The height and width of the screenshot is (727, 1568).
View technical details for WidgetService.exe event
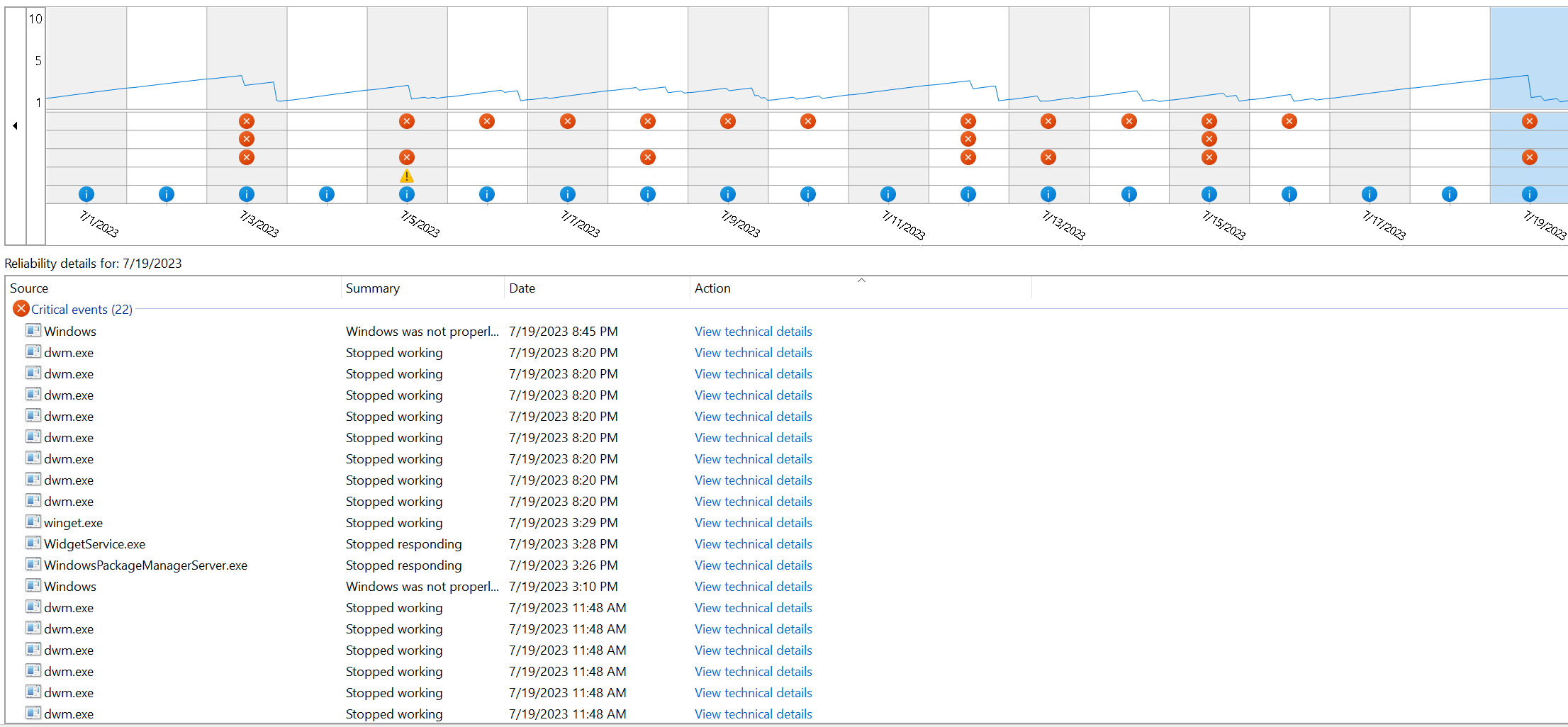pyautogui.click(x=753, y=544)
